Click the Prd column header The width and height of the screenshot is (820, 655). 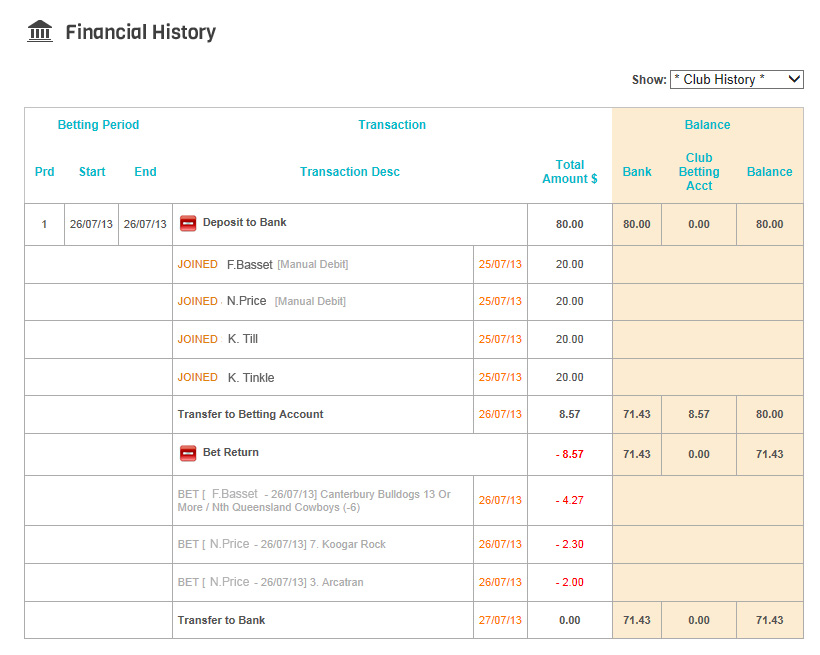[44, 172]
